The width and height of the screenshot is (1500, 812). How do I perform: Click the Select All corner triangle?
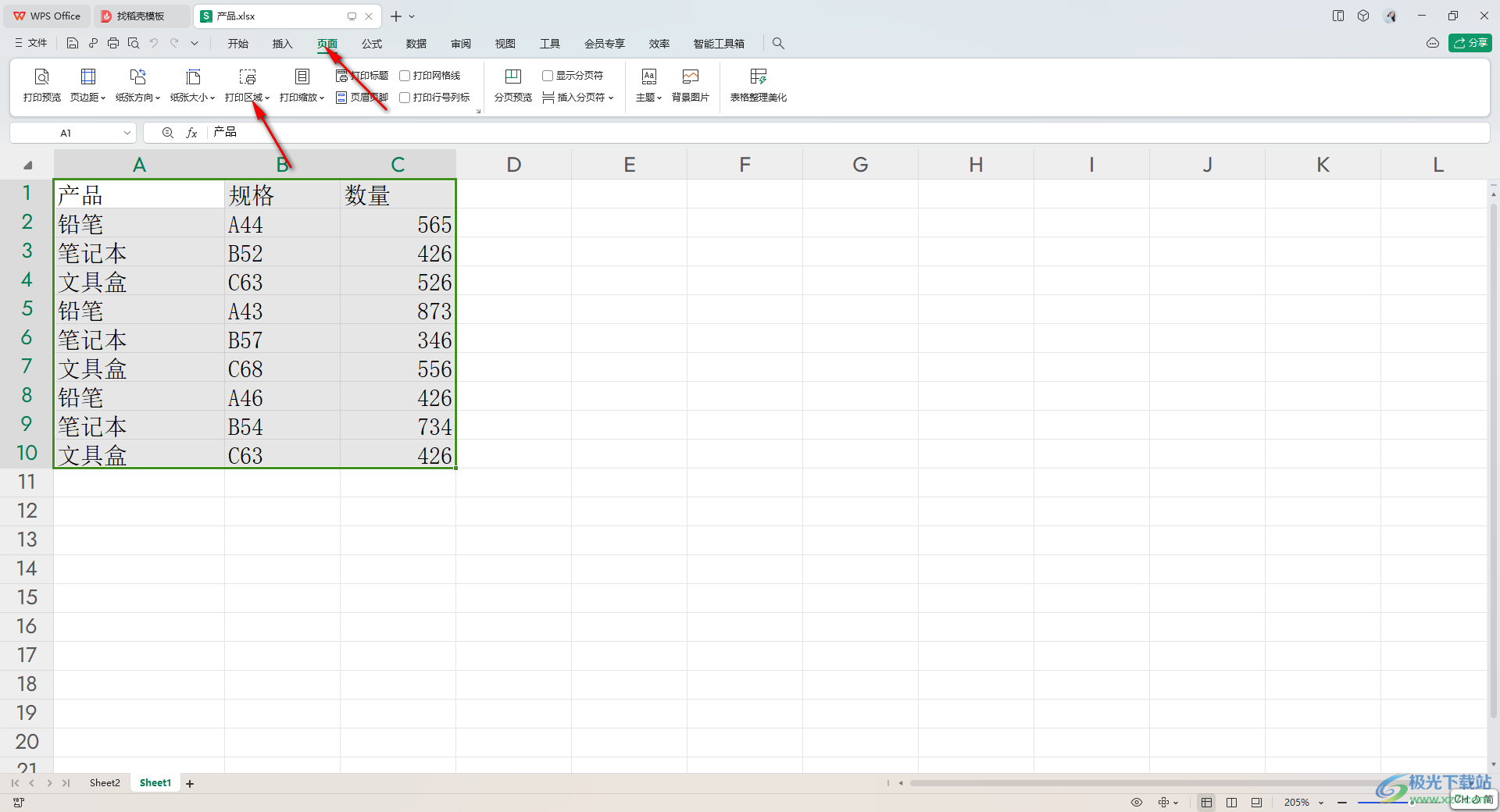pos(28,166)
